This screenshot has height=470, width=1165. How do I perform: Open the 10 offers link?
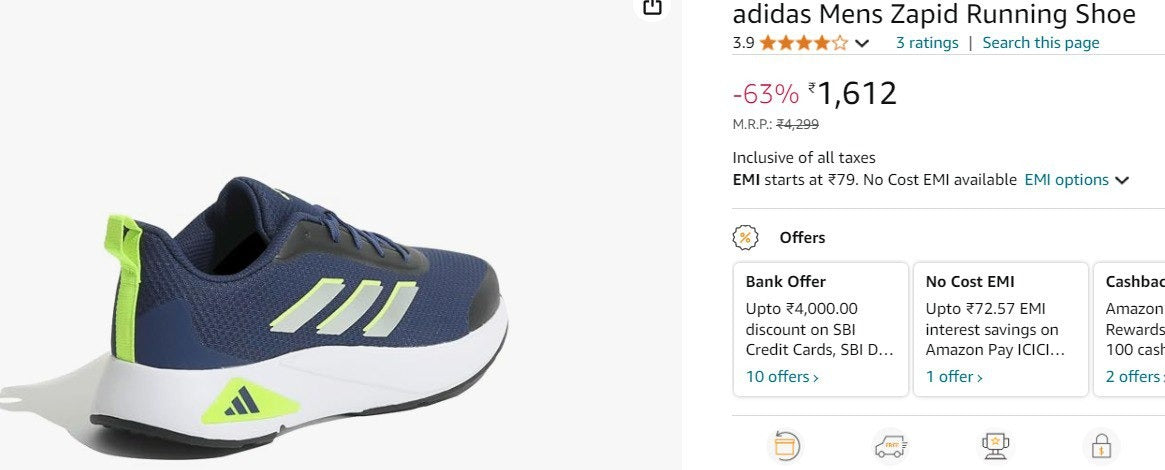[x=782, y=377]
